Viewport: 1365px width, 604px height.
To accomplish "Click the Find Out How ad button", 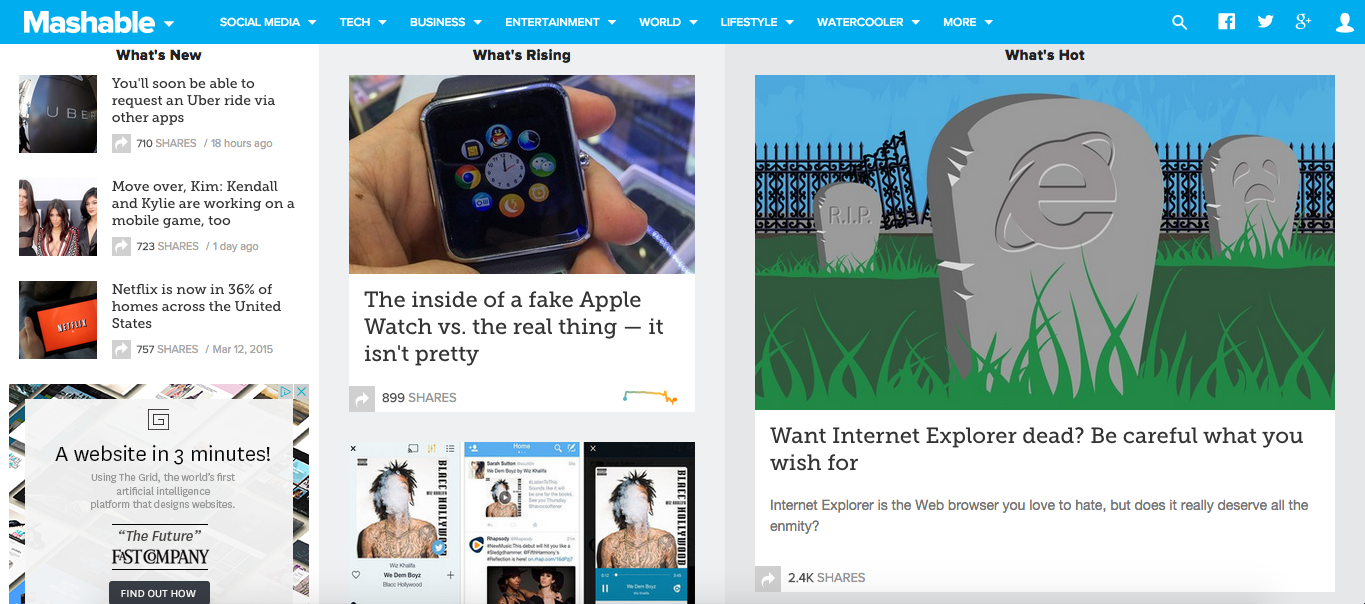I will tap(159, 593).
